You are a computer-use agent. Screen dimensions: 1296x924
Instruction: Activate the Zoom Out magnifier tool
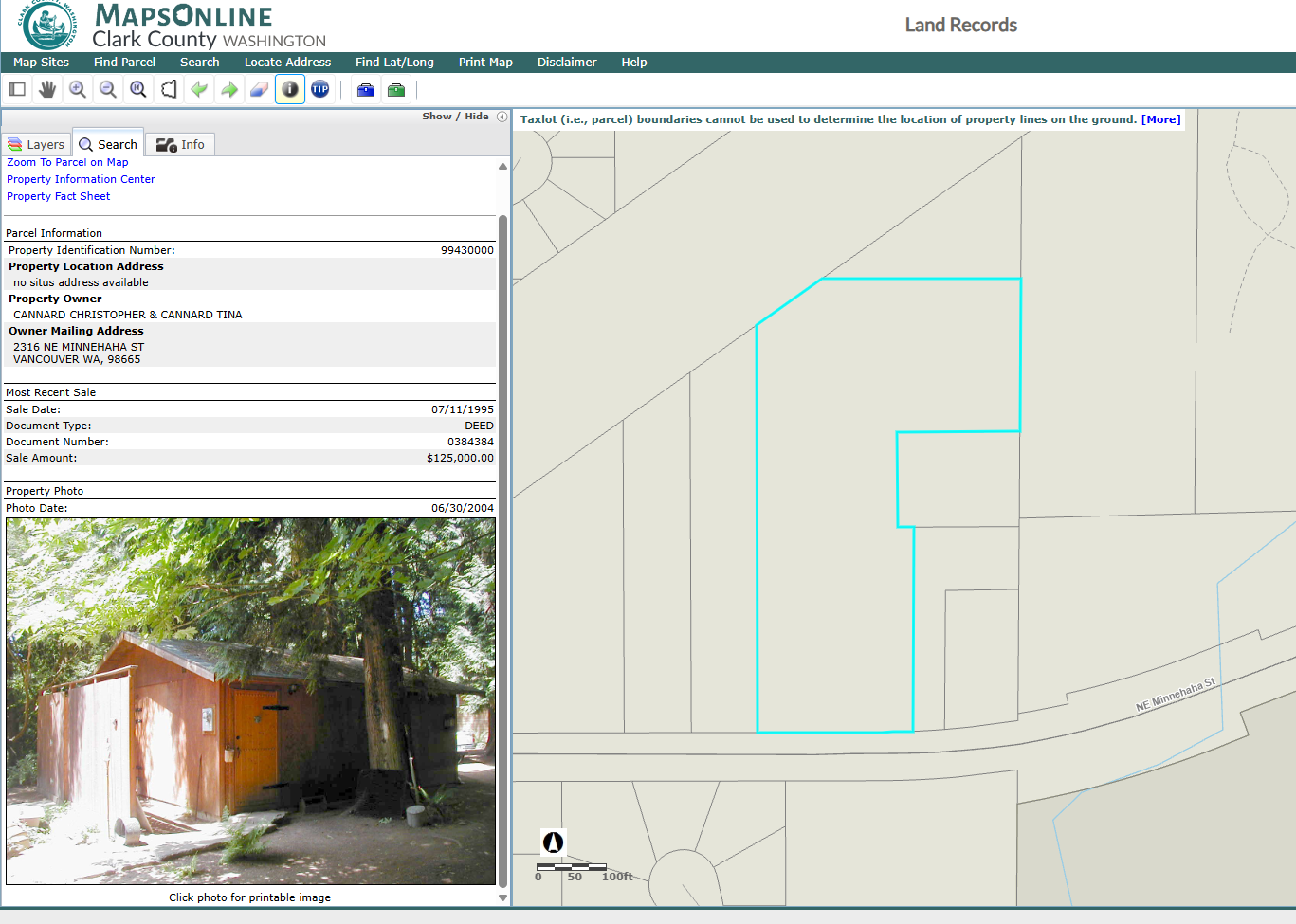point(108,89)
